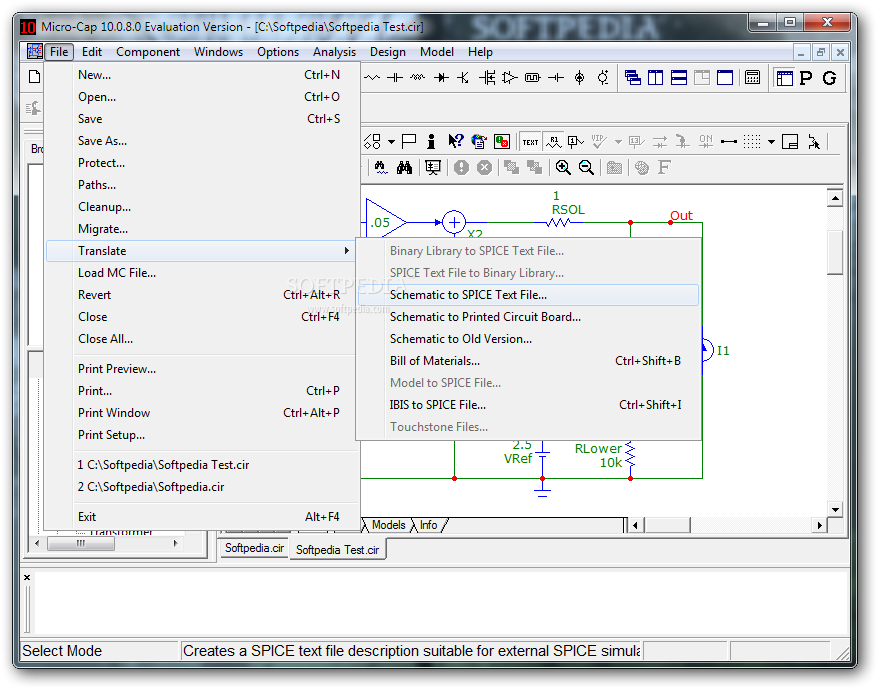Expand the Translate submenu arrow
The image size is (878, 689).
point(347,250)
